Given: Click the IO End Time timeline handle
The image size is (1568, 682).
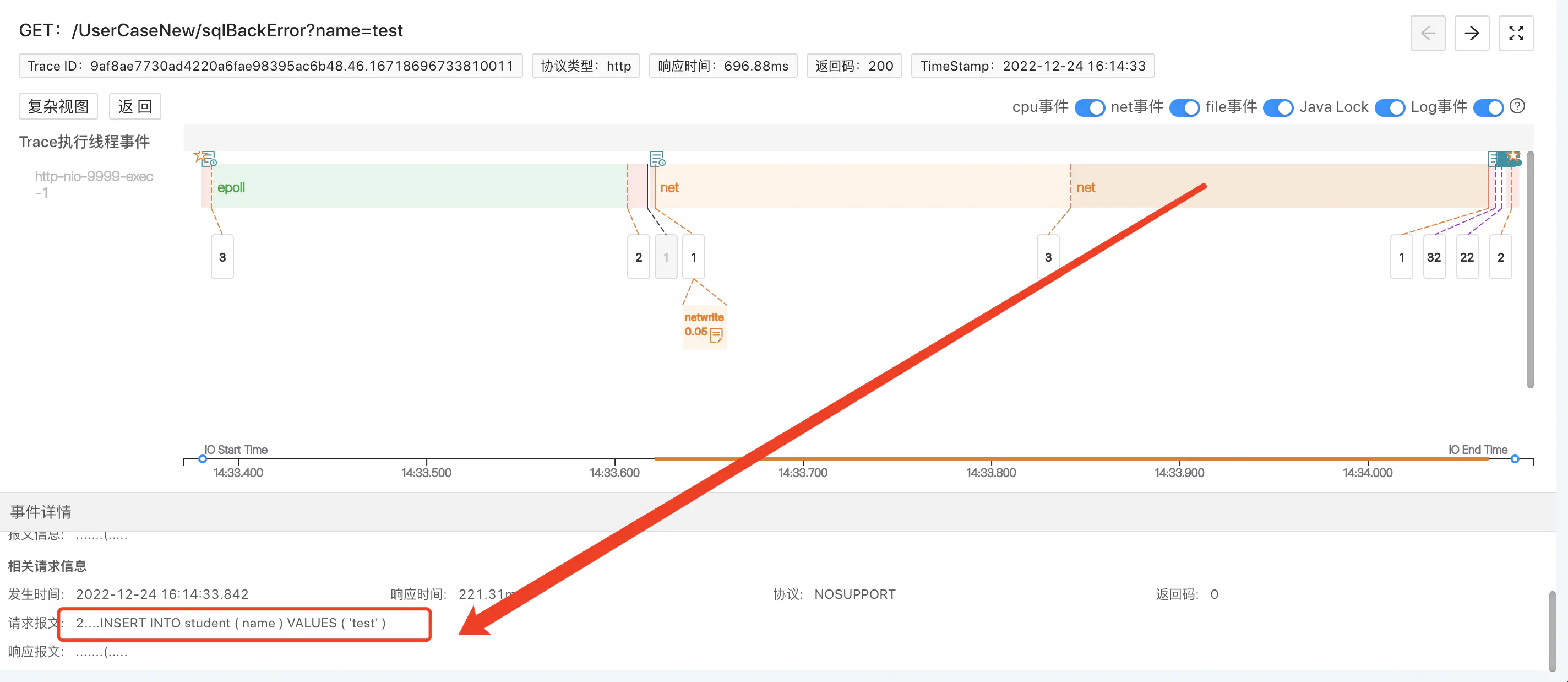Looking at the screenshot, I should click(x=1515, y=458).
